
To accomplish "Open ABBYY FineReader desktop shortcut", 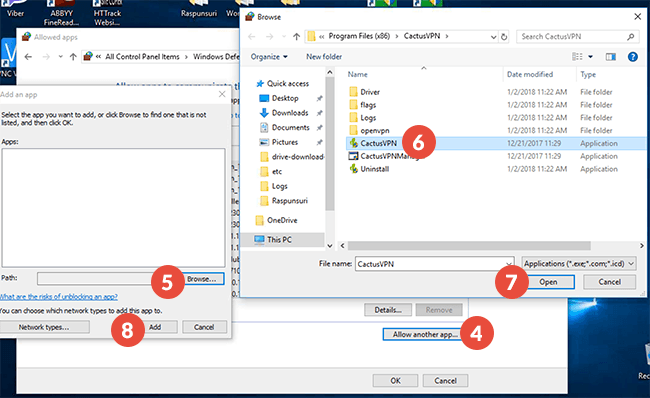I will point(61,13).
